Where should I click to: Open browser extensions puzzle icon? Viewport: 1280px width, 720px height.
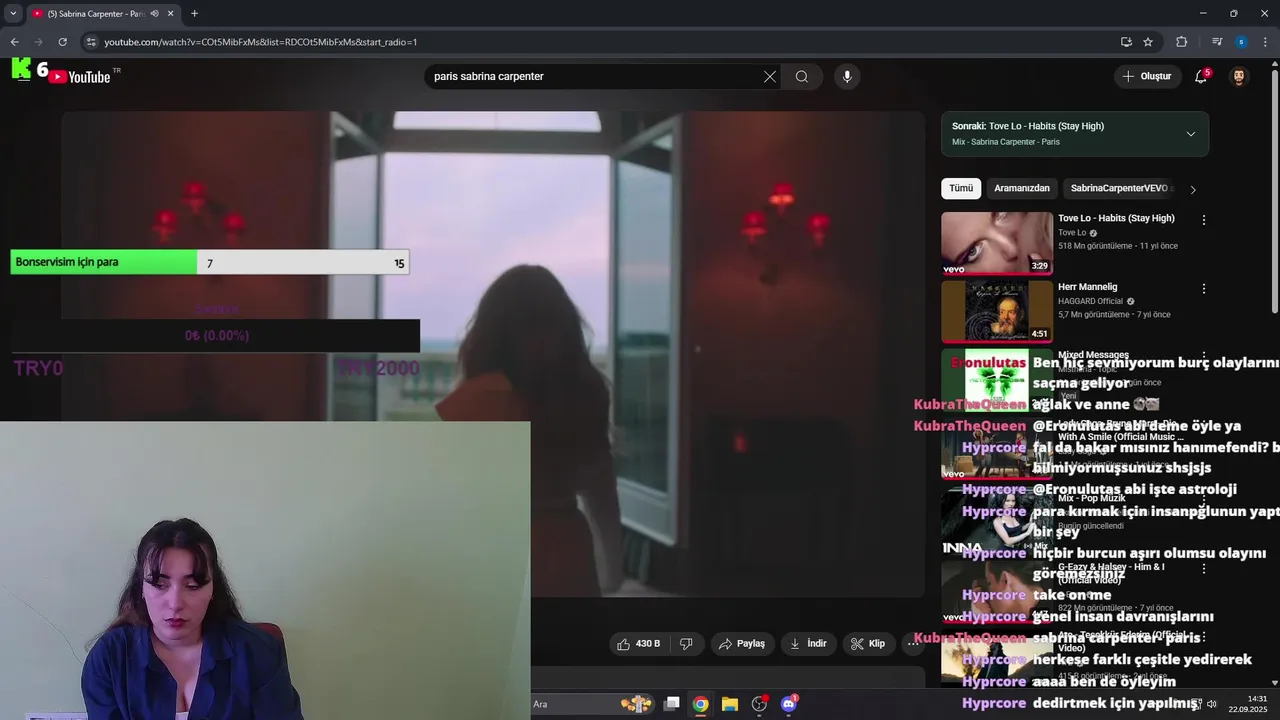click(1181, 42)
